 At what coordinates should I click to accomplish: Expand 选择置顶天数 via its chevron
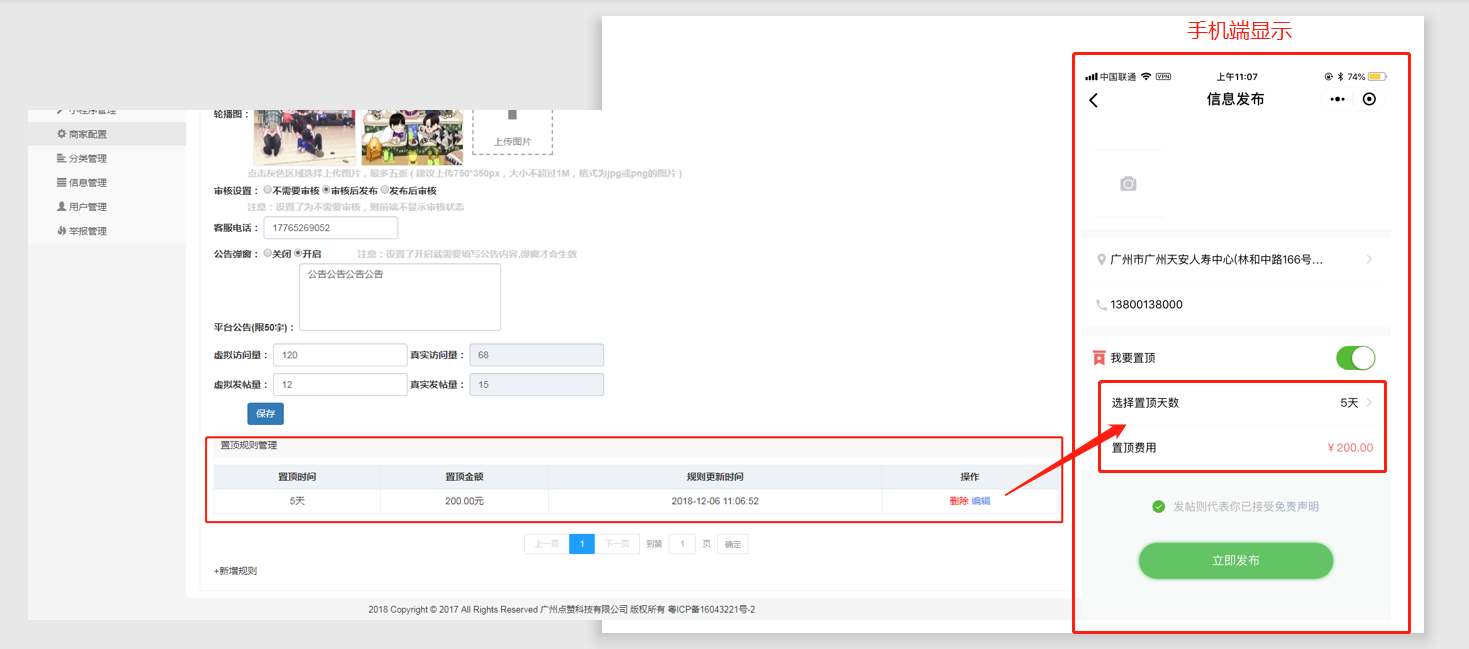(x=1369, y=403)
